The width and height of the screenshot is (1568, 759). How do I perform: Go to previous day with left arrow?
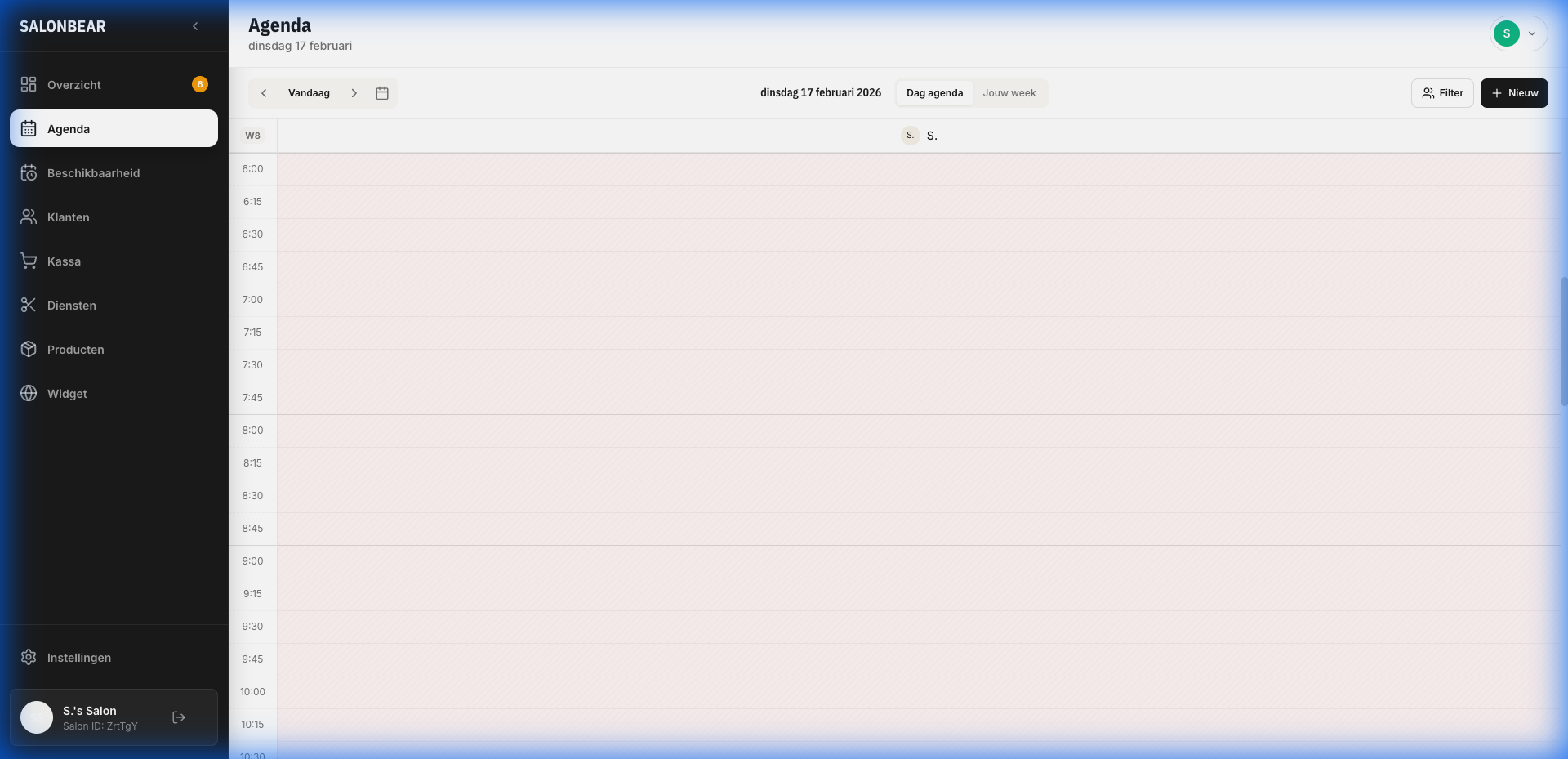pos(264,93)
